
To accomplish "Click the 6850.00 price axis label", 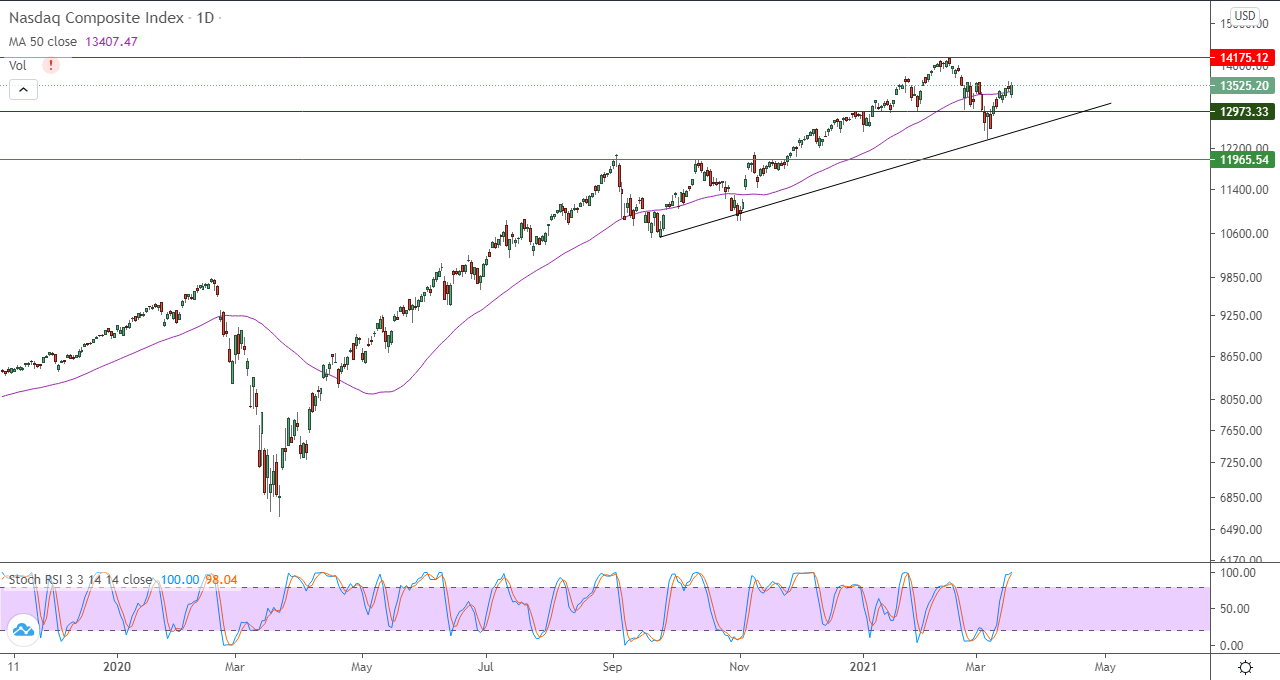I will [x=1240, y=498].
